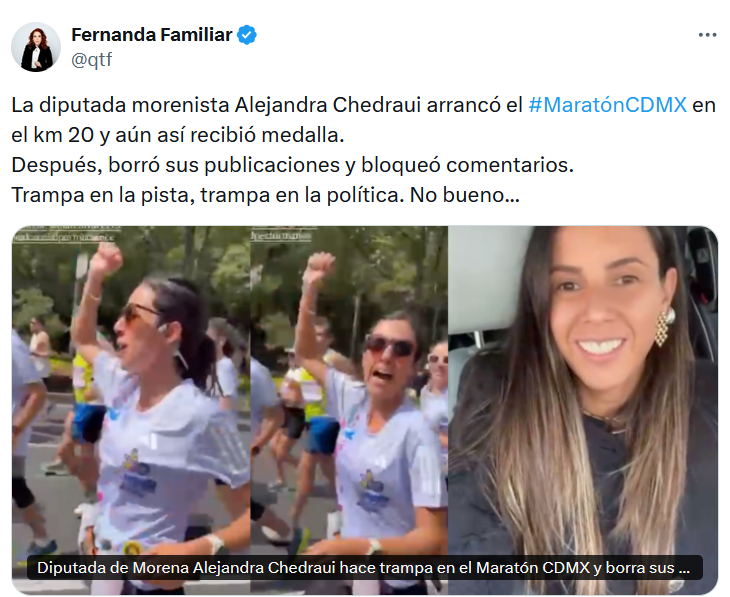Click the watermark text atop the left video frame
This screenshot has width=730, height=597.
65,237
